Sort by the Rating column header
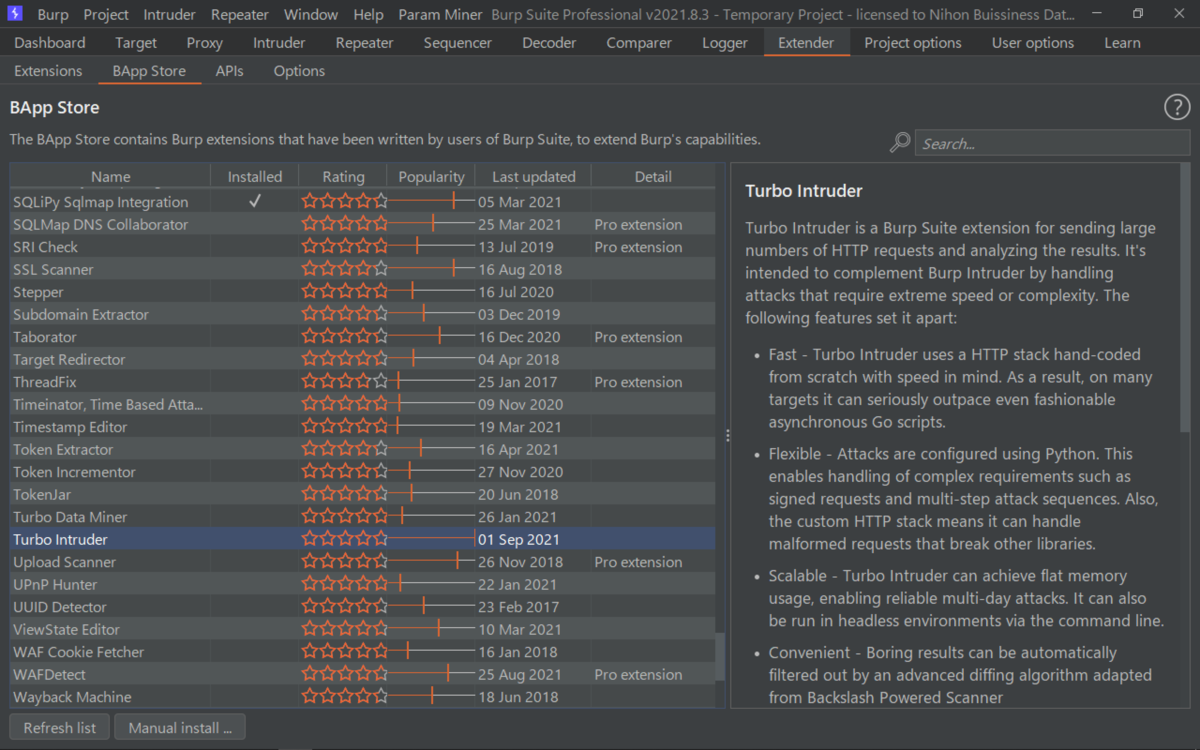This screenshot has width=1200, height=750. [x=343, y=176]
